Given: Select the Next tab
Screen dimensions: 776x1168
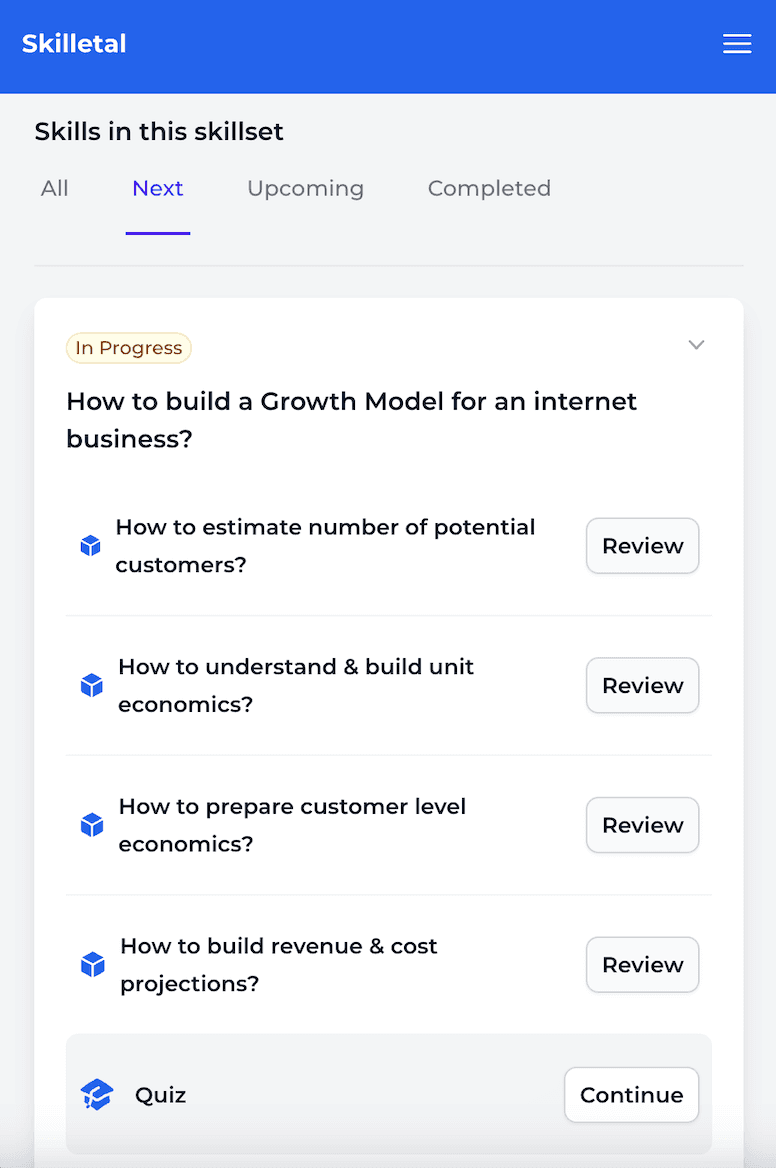Looking at the screenshot, I should (158, 189).
